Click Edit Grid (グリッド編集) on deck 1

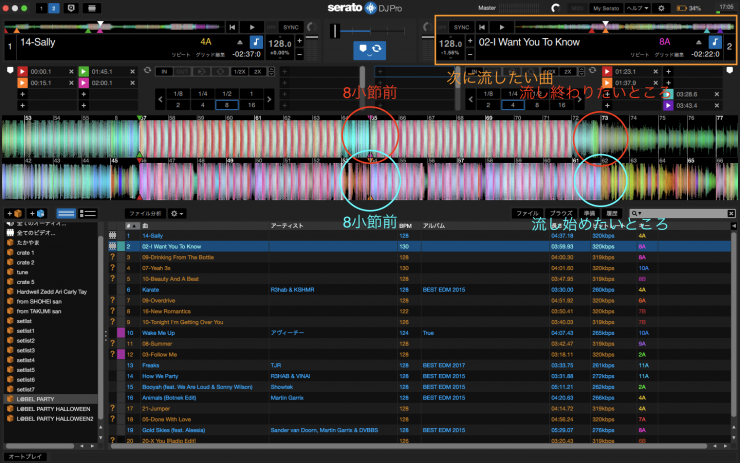click(x=210, y=55)
